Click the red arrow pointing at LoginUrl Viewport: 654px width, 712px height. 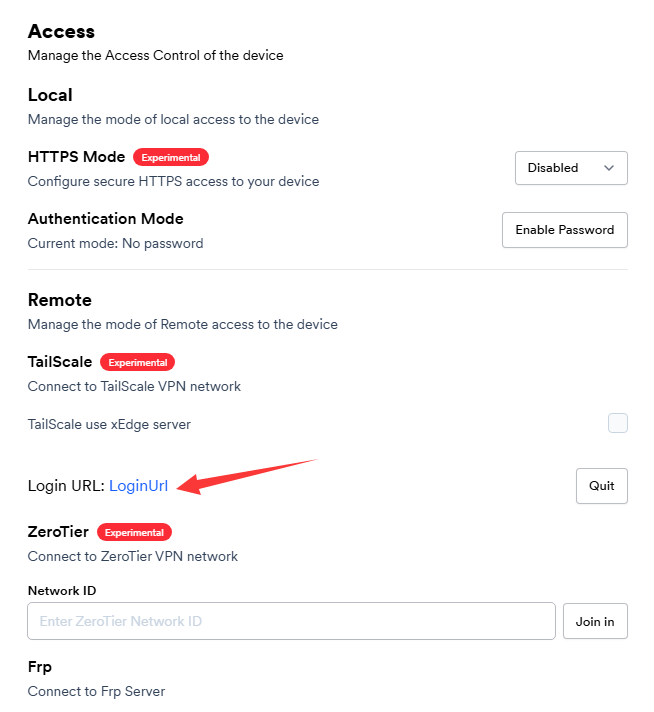(x=250, y=475)
